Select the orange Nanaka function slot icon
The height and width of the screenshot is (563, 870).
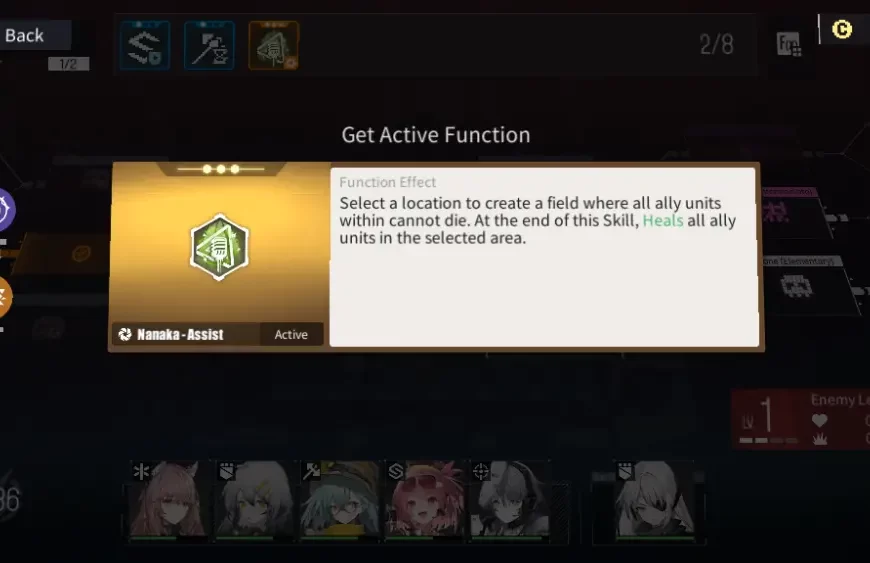(274, 45)
